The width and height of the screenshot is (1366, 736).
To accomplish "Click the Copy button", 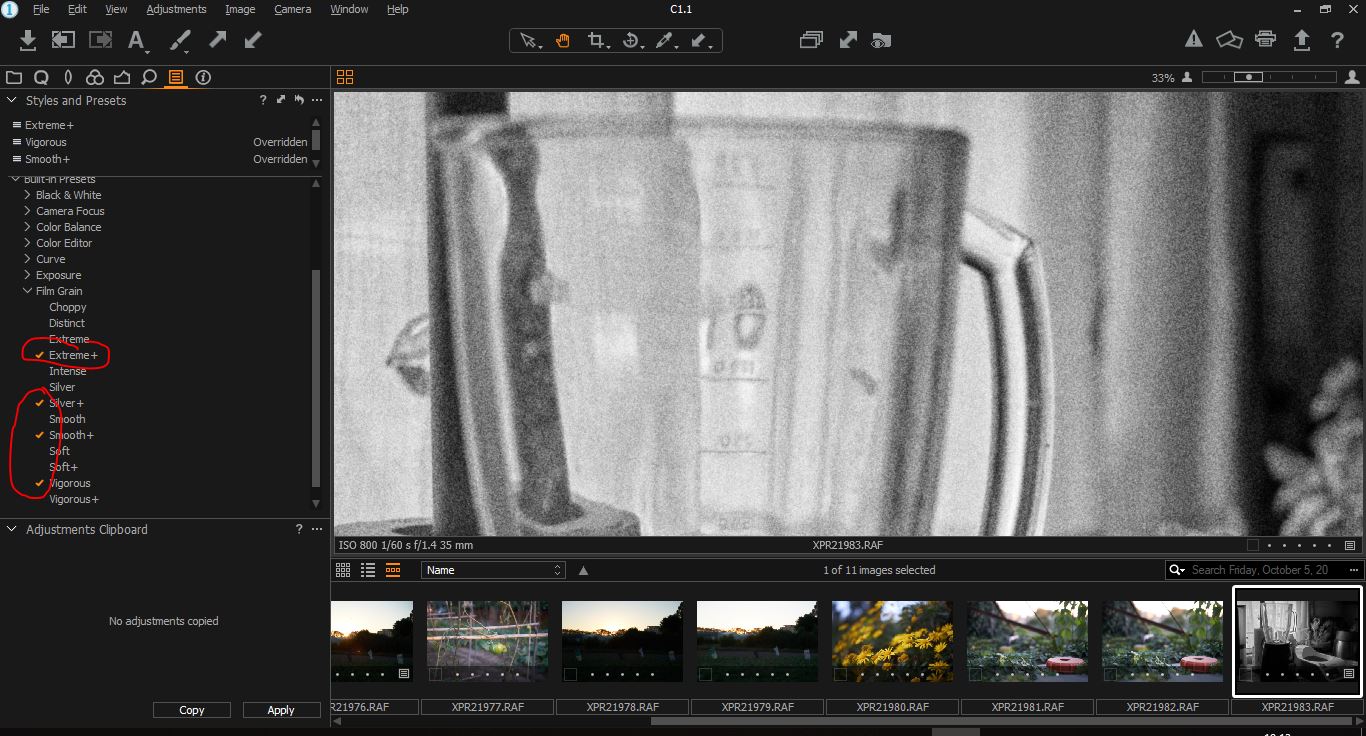I will [192, 710].
